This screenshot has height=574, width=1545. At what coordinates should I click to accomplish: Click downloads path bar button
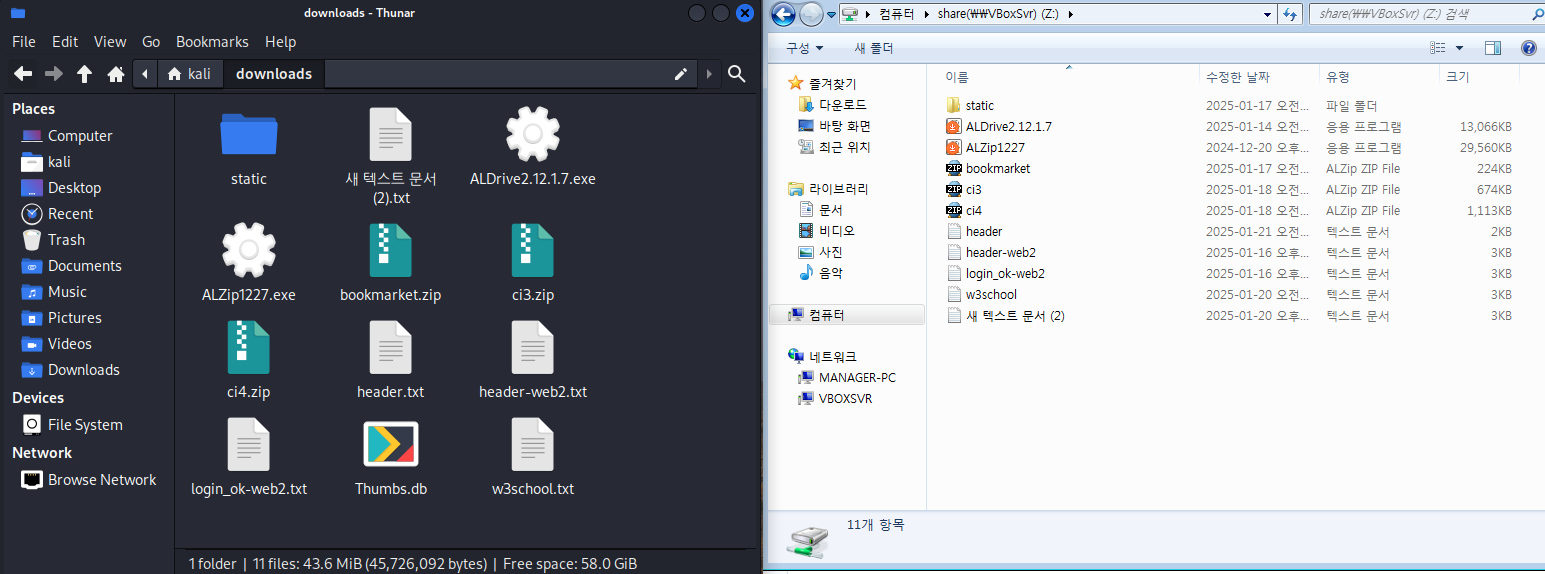point(274,74)
